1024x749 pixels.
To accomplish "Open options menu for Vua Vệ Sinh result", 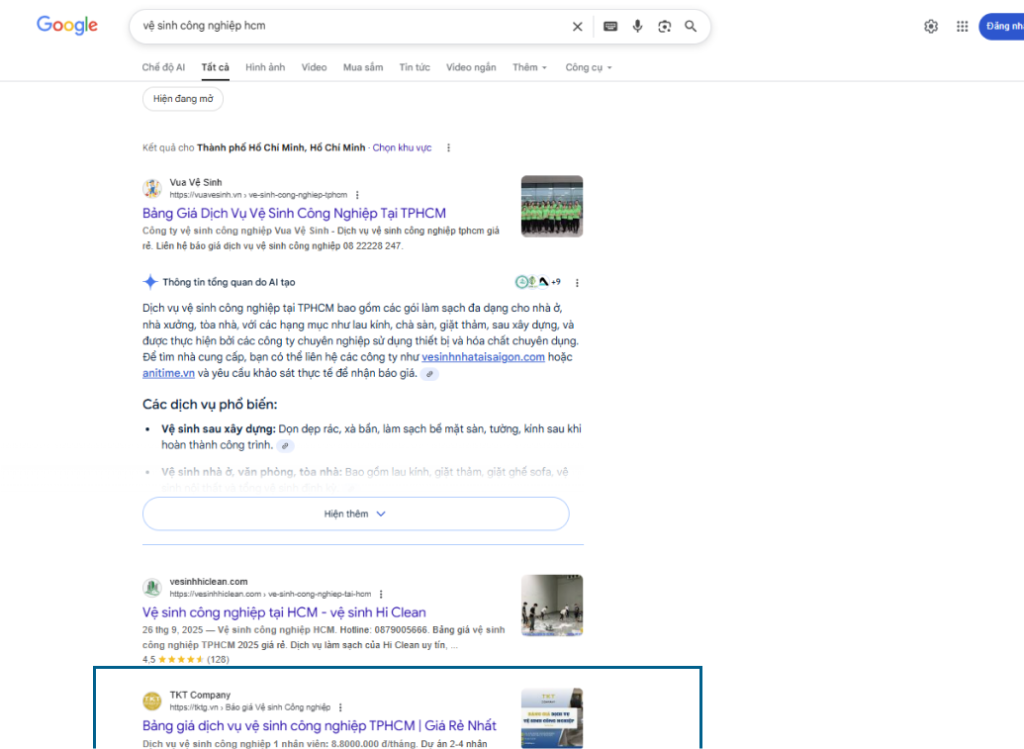I will coord(358,195).
